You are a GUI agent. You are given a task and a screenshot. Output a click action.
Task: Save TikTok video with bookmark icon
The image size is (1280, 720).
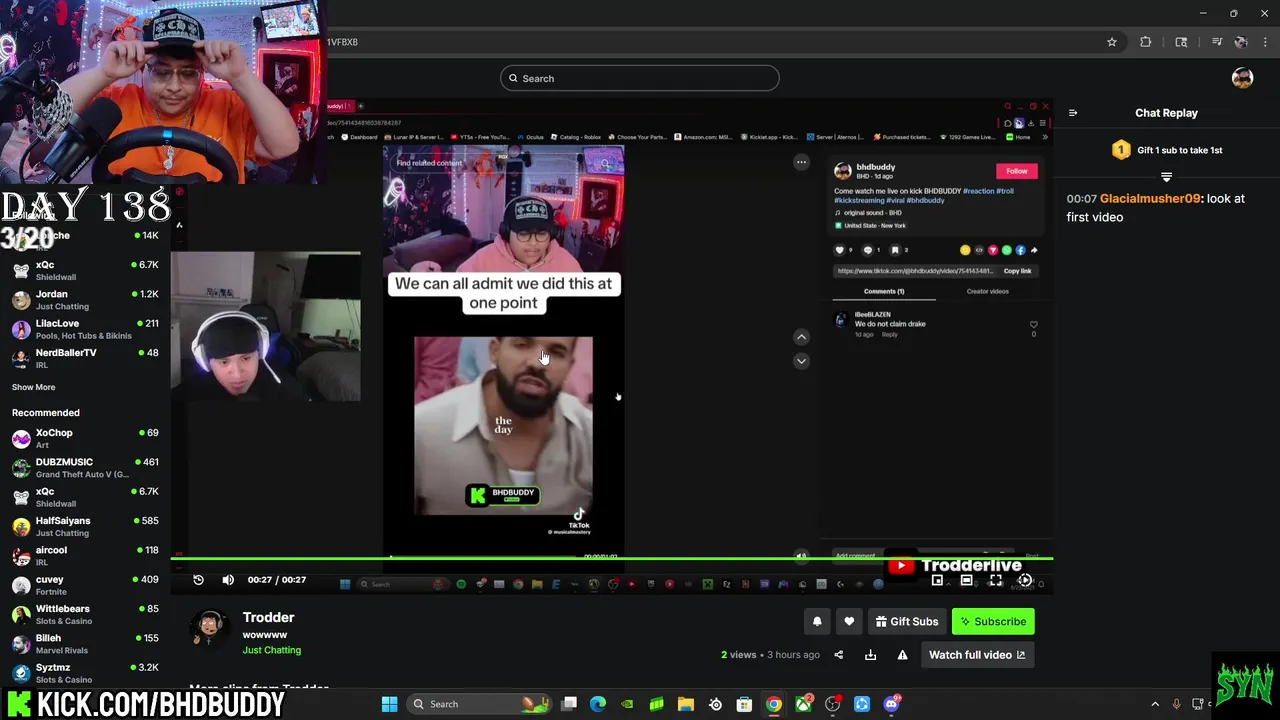pyautogui.click(x=895, y=250)
